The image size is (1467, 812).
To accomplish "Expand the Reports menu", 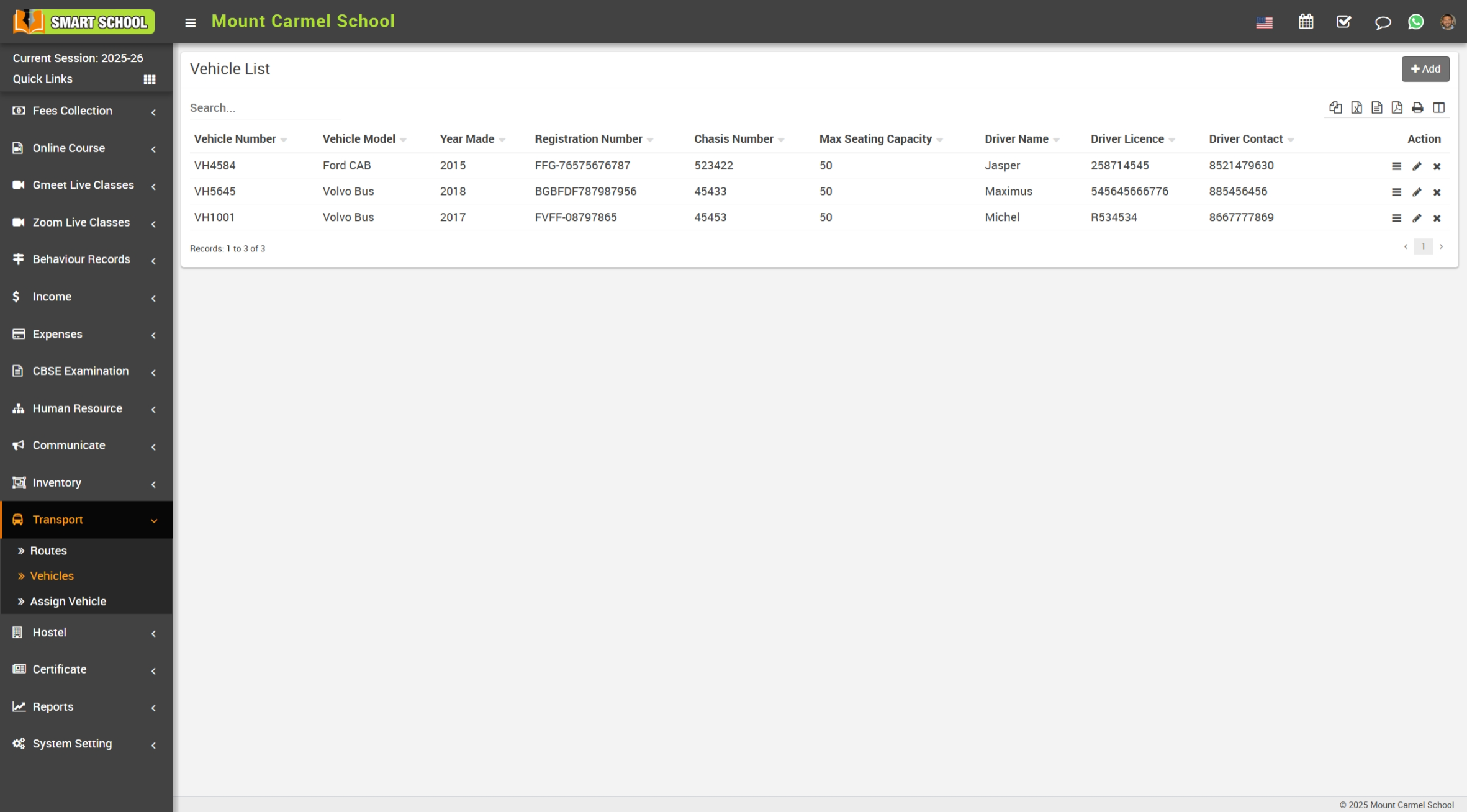I will click(86, 707).
